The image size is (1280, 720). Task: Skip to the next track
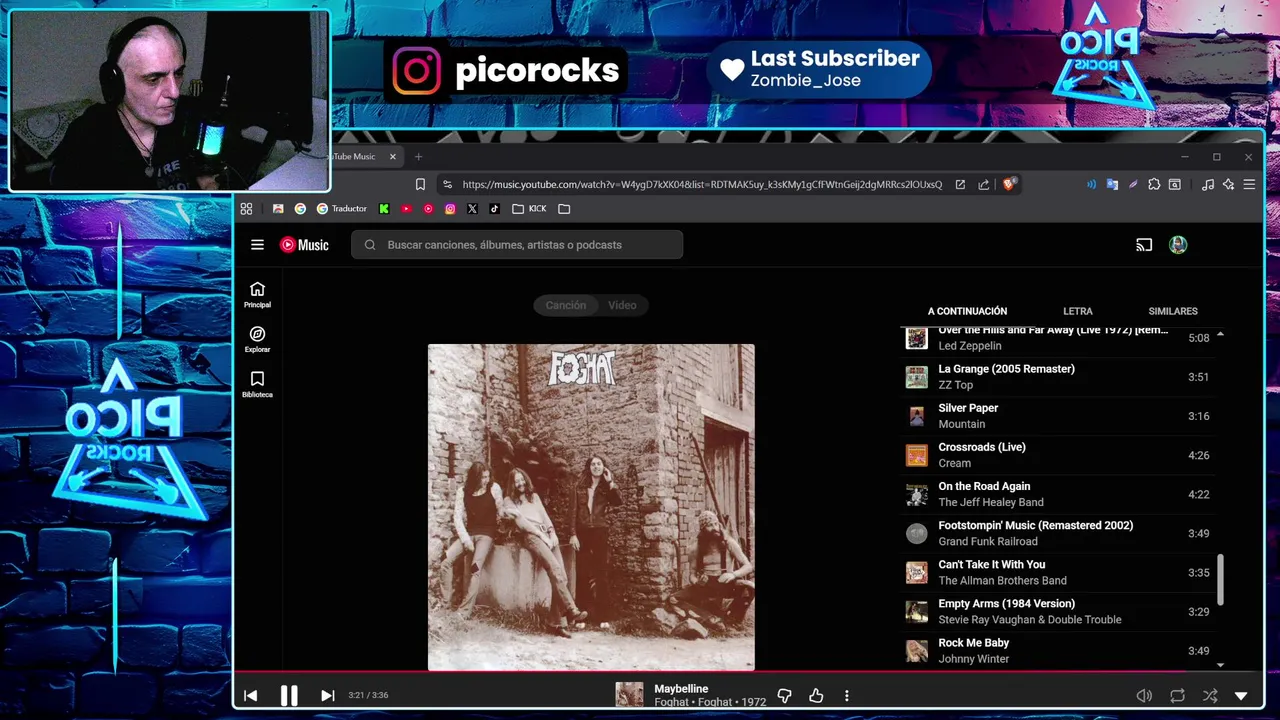[x=327, y=696]
